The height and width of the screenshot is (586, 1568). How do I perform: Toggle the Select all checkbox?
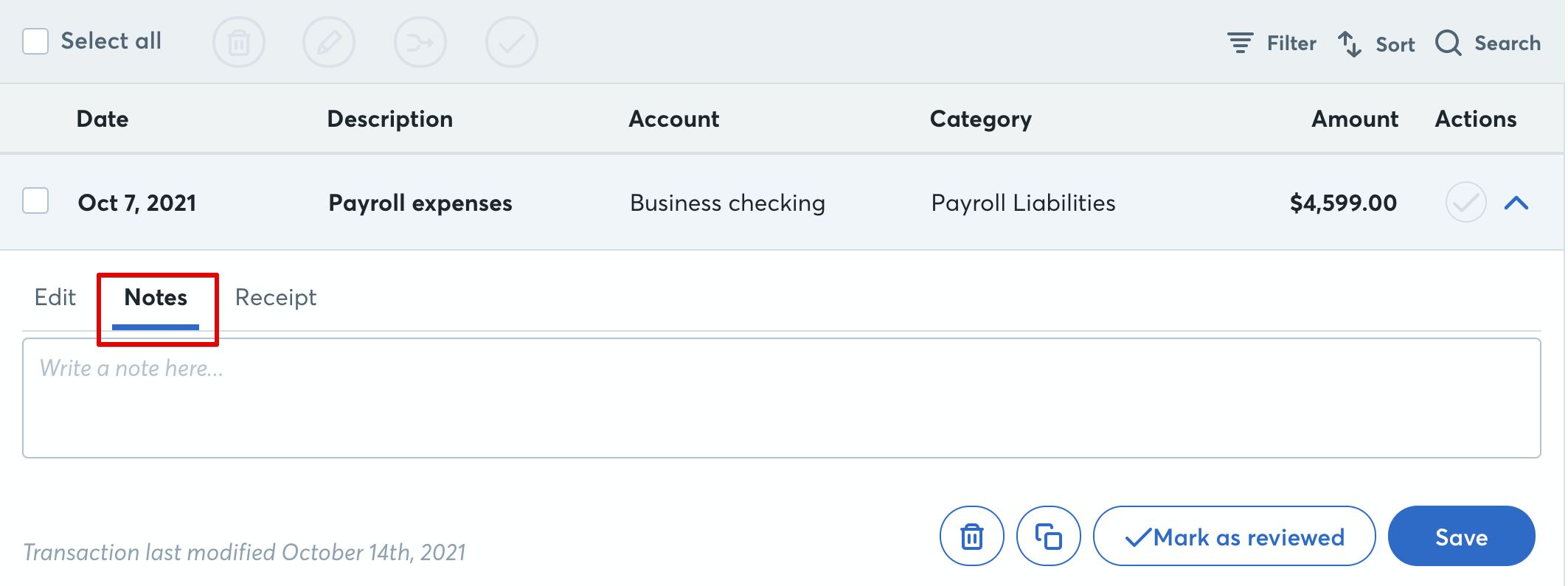(35, 41)
